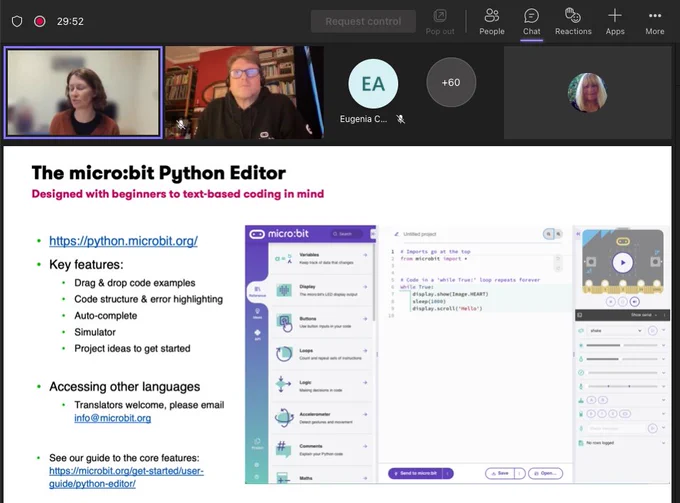The height and width of the screenshot is (503, 680).
Task: Click the Send to micro:bit button
Action: tap(417, 473)
